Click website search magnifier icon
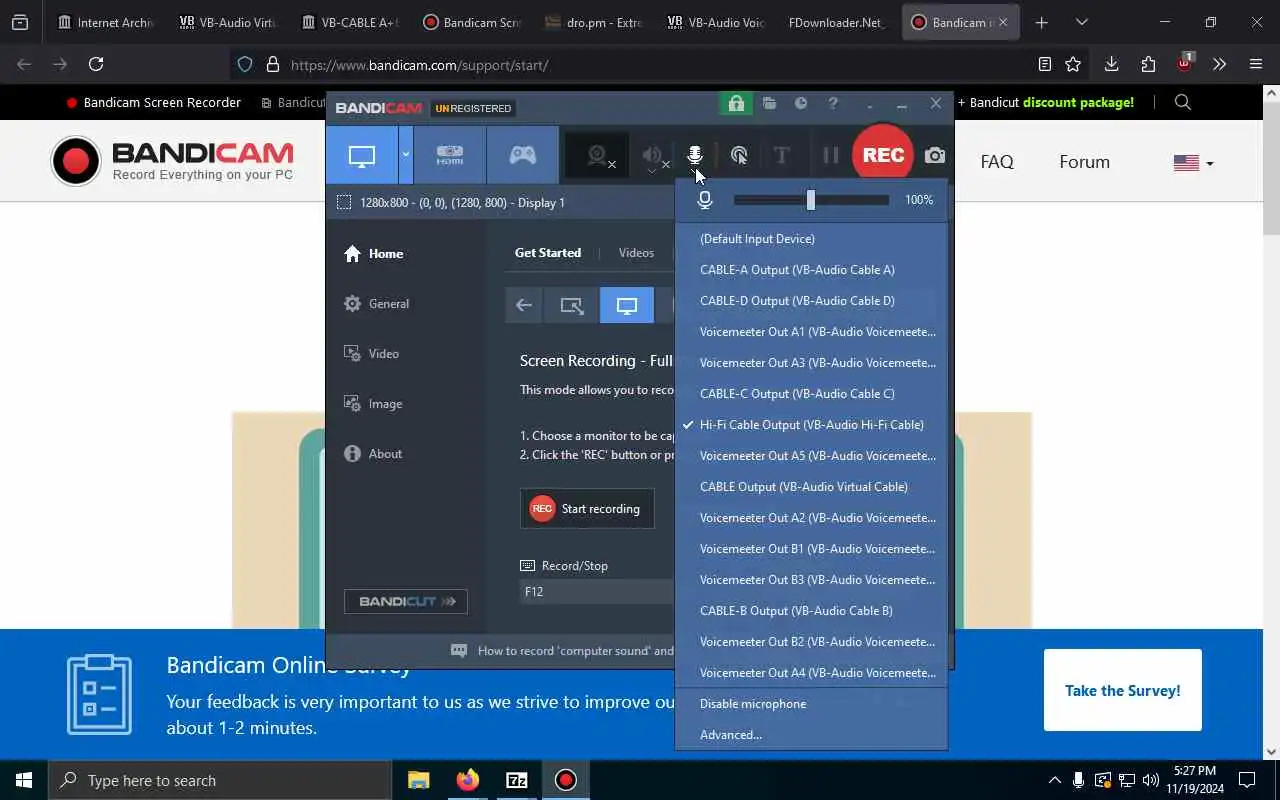Screen dimensions: 1280x800 click(x=1183, y=102)
